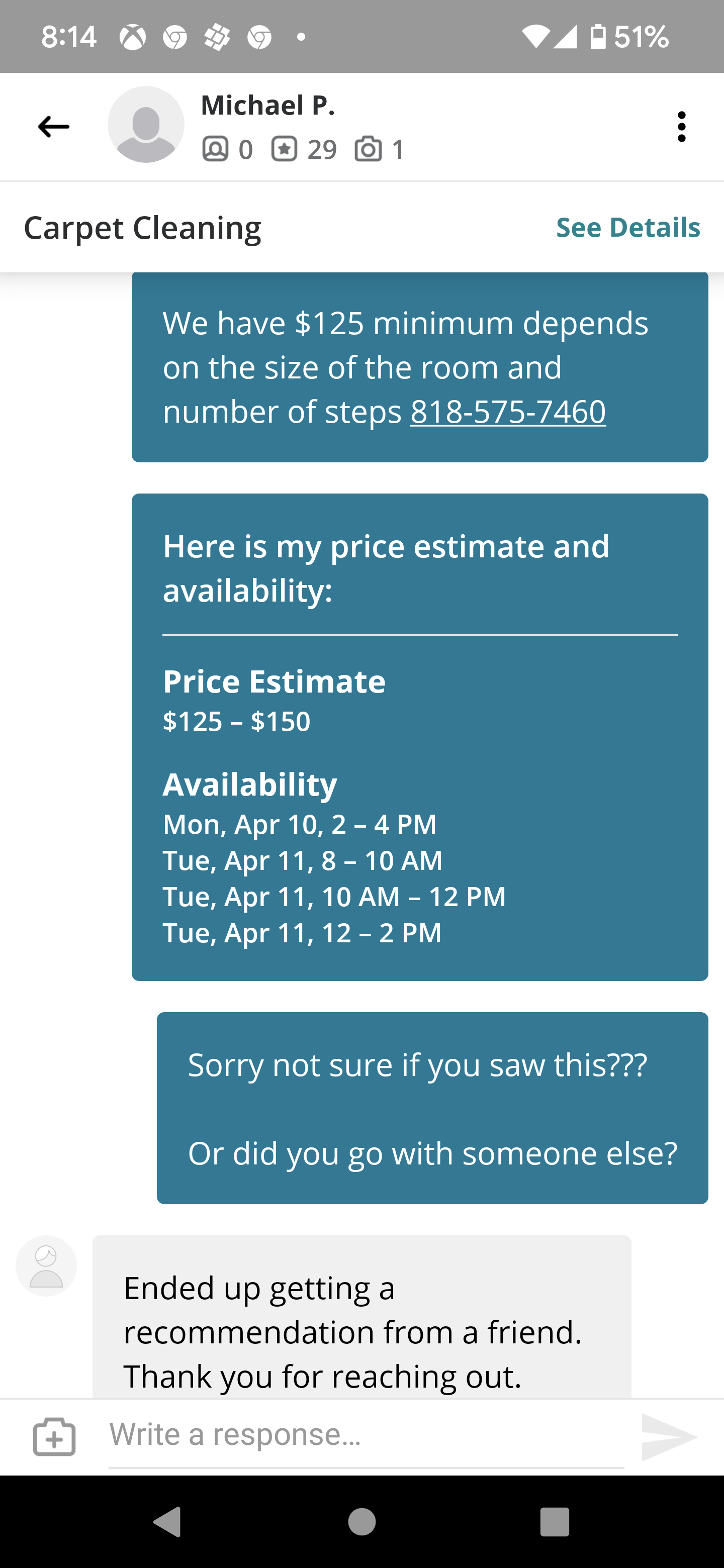
Task: Tap the "Ended up getting" reply bubble
Action: (361, 1321)
